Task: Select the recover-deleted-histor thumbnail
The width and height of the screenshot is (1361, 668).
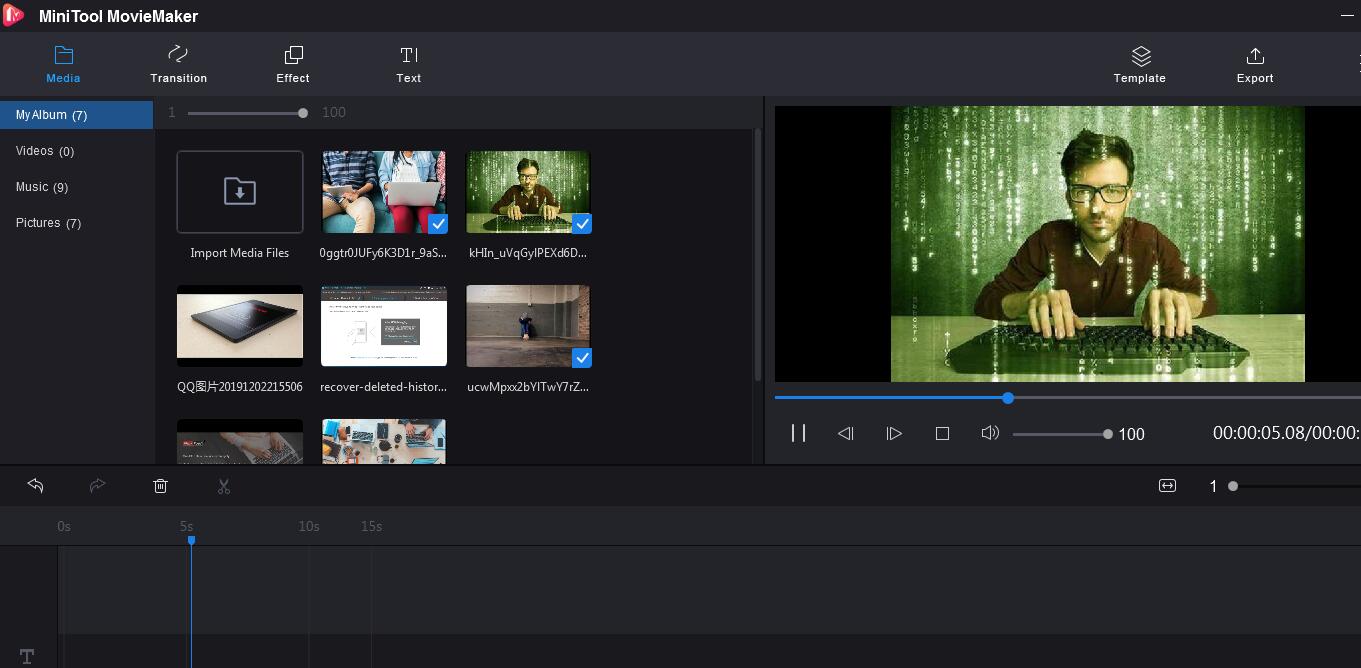Action: click(384, 326)
